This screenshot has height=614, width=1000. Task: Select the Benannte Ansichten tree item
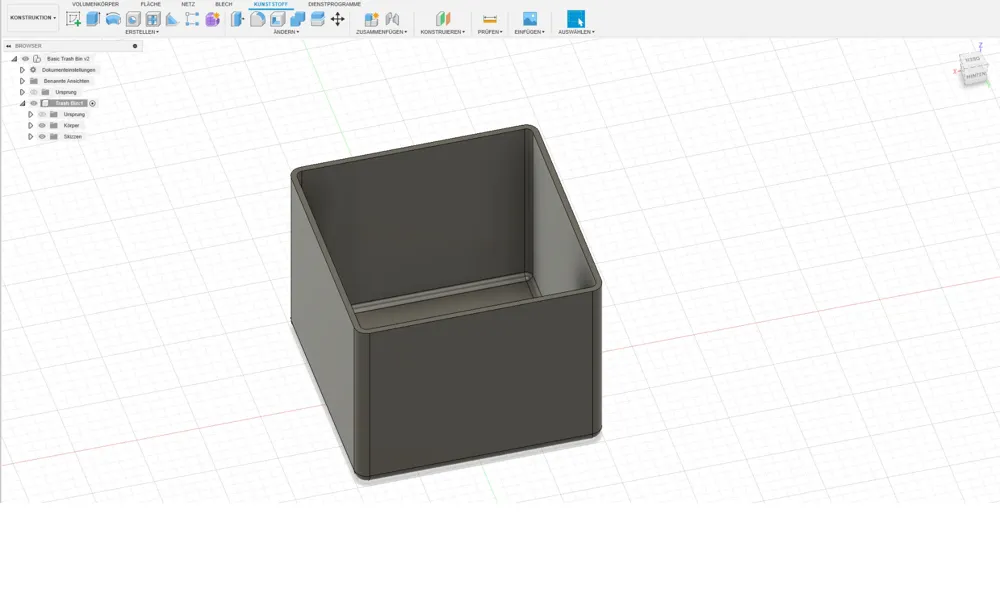(x=67, y=81)
